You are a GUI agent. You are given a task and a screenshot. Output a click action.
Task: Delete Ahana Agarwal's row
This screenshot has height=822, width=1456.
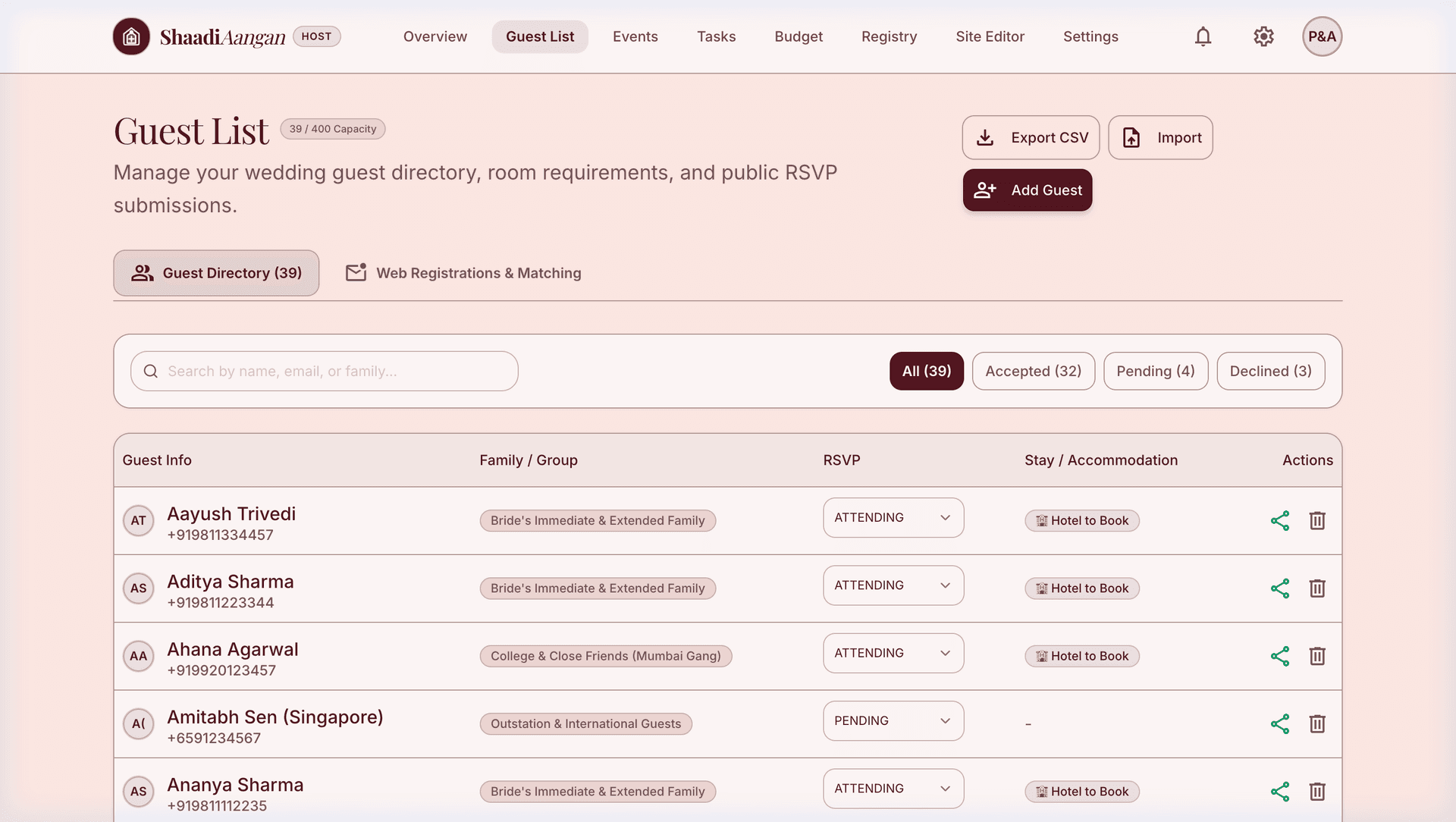1317,656
